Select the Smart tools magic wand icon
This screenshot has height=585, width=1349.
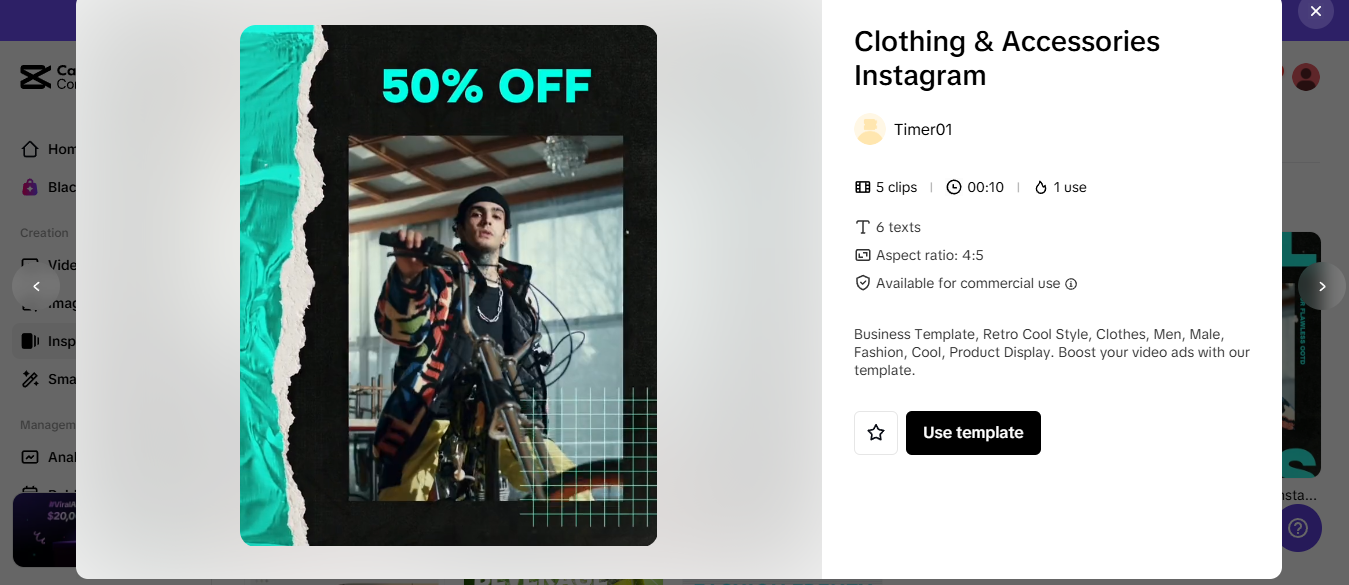coord(30,379)
